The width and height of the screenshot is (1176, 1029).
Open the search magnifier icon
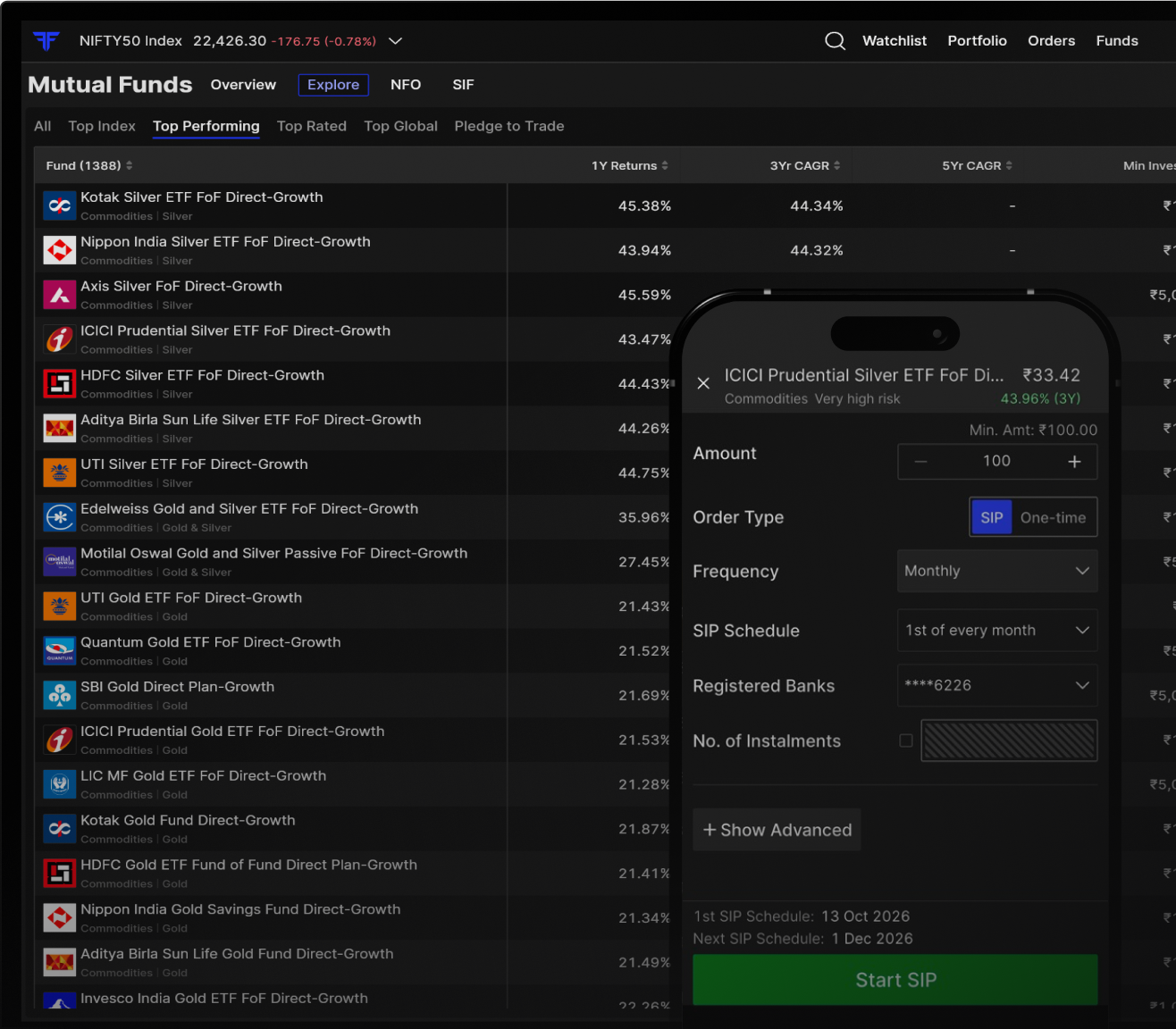(x=835, y=41)
